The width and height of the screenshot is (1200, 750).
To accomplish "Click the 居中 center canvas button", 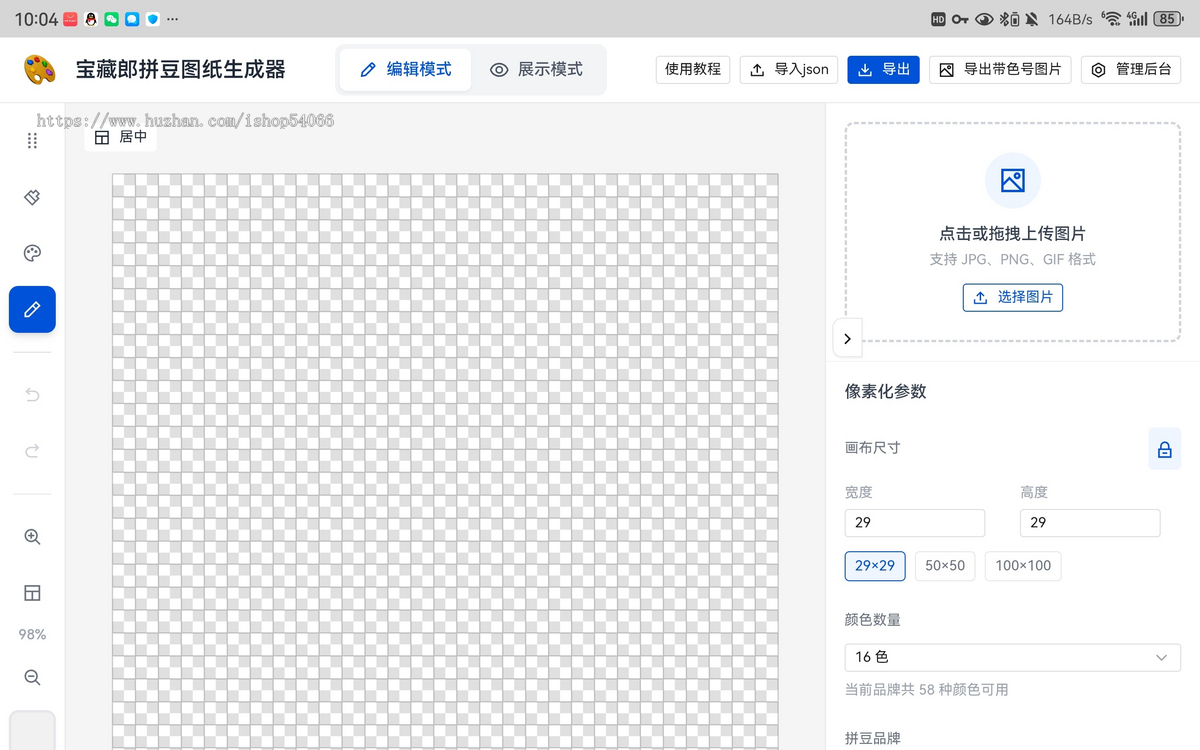I will (x=121, y=137).
